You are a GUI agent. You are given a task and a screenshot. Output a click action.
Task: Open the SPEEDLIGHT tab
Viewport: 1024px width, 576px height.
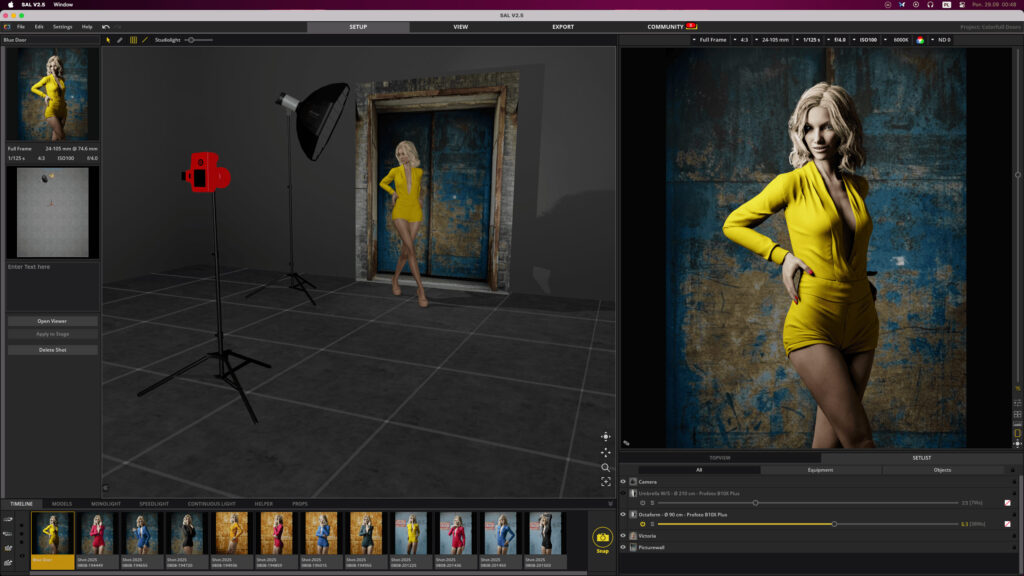154,504
